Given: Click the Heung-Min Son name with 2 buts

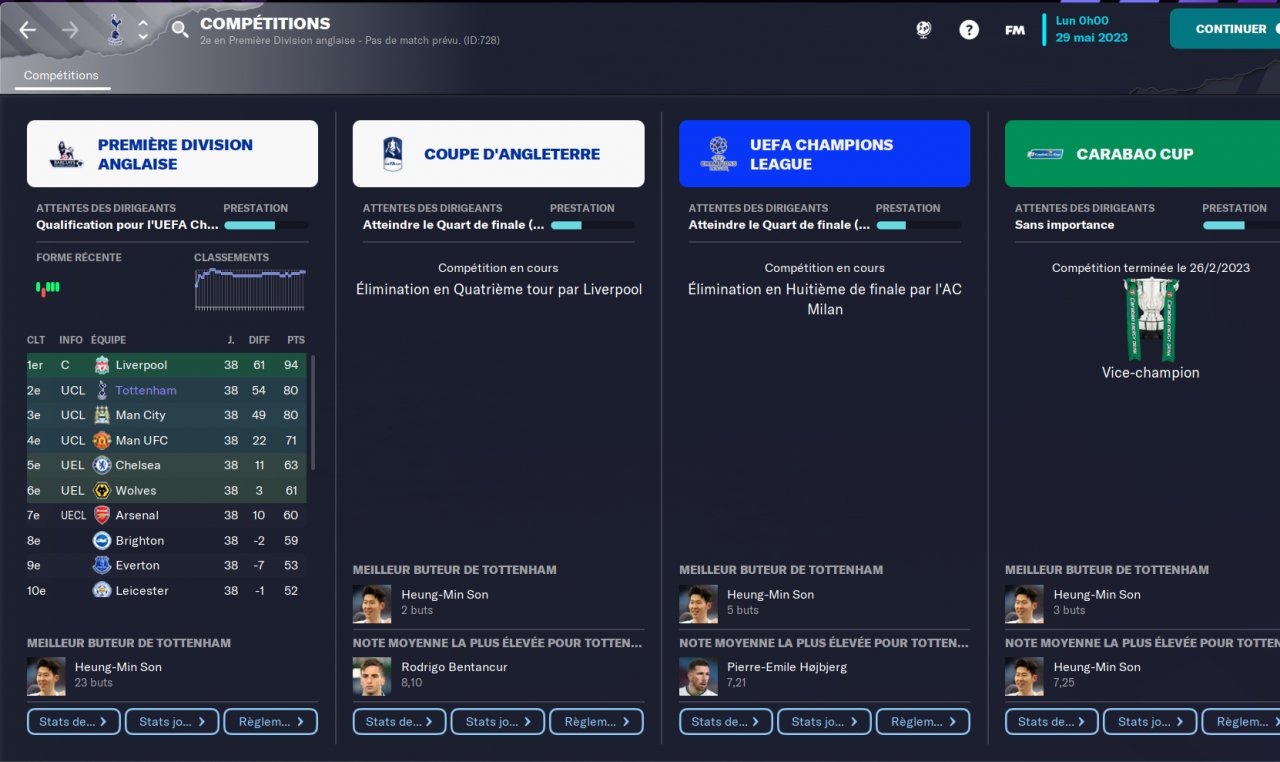Looking at the screenshot, I should pyautogui.click(x=445, y=594).
